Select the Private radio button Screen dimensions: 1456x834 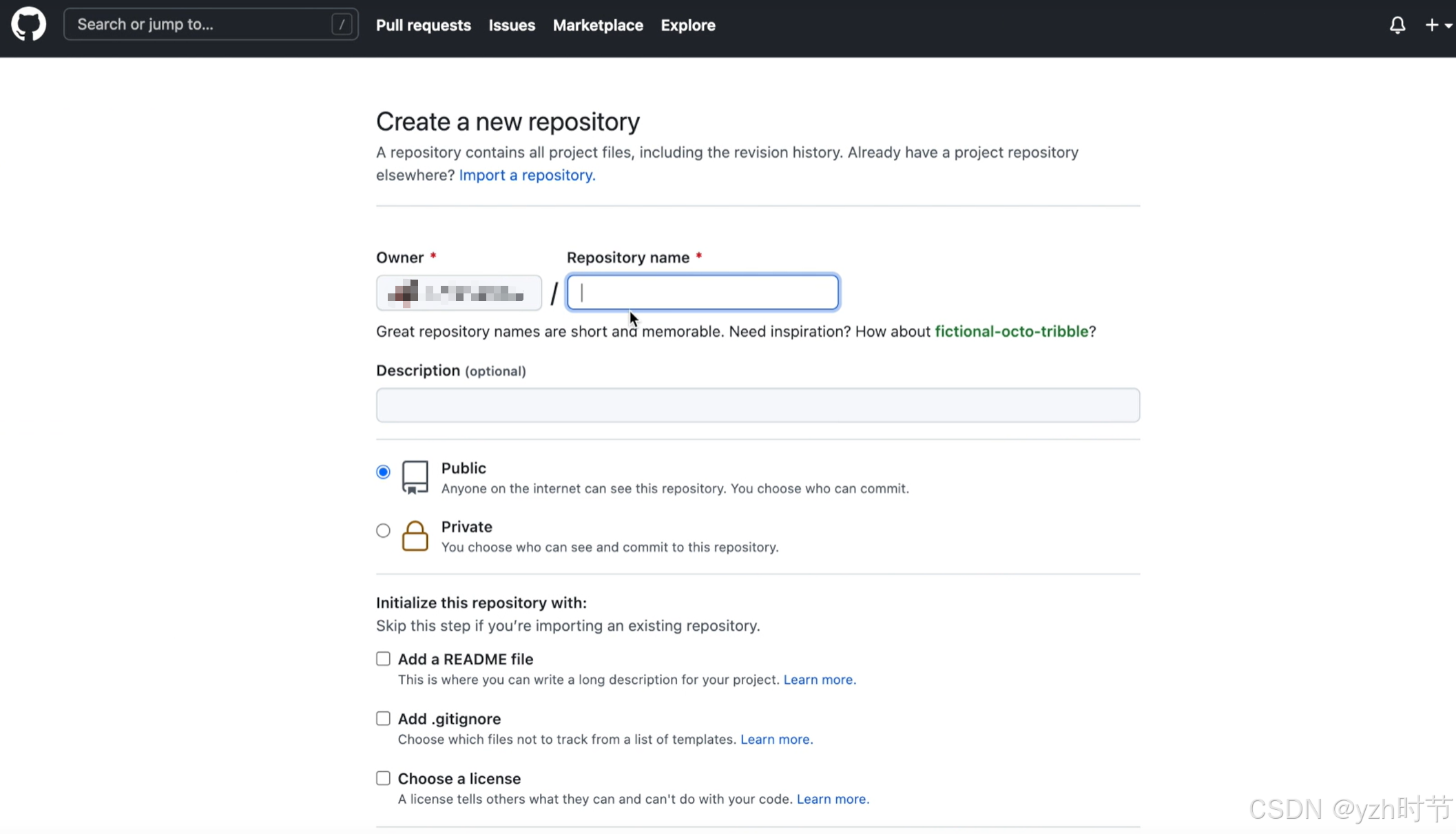383,530
